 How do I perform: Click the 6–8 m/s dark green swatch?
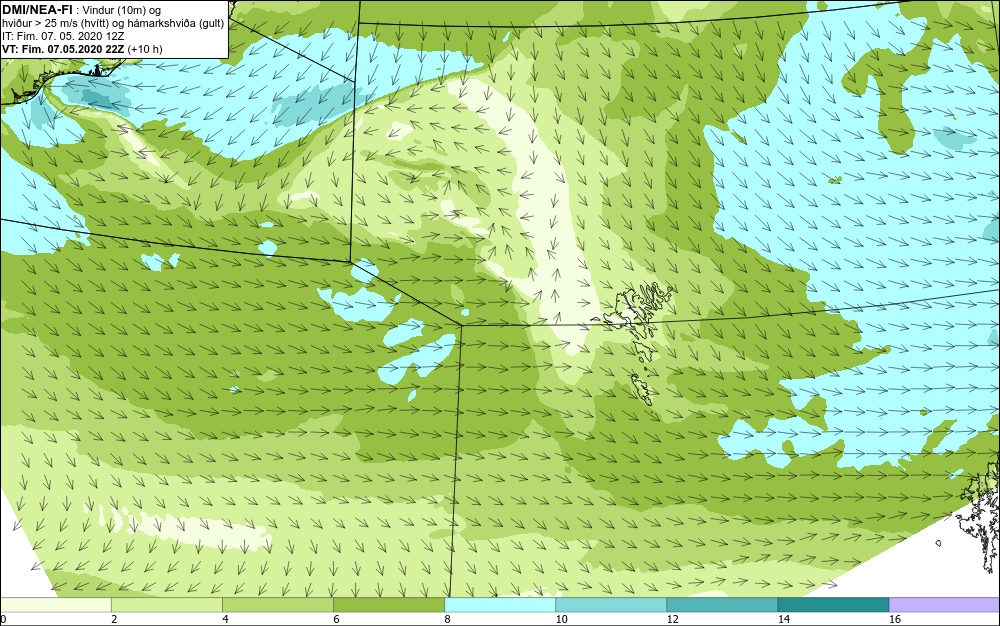388,605
